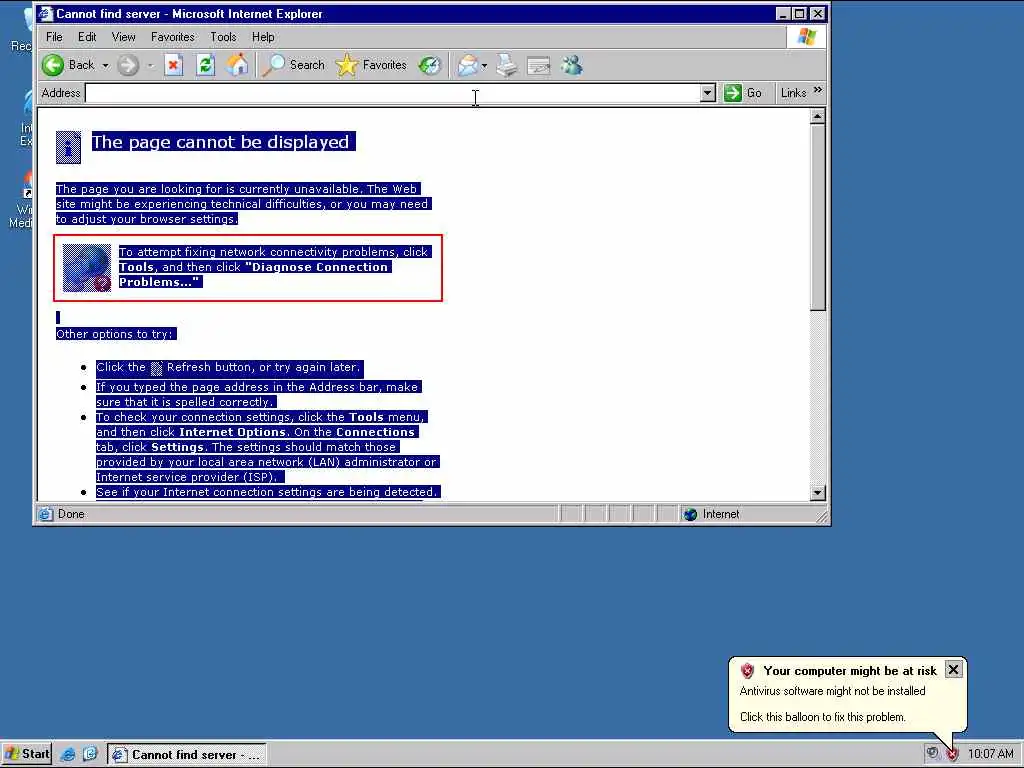Click the green Back arrow button

click(54, 65)
